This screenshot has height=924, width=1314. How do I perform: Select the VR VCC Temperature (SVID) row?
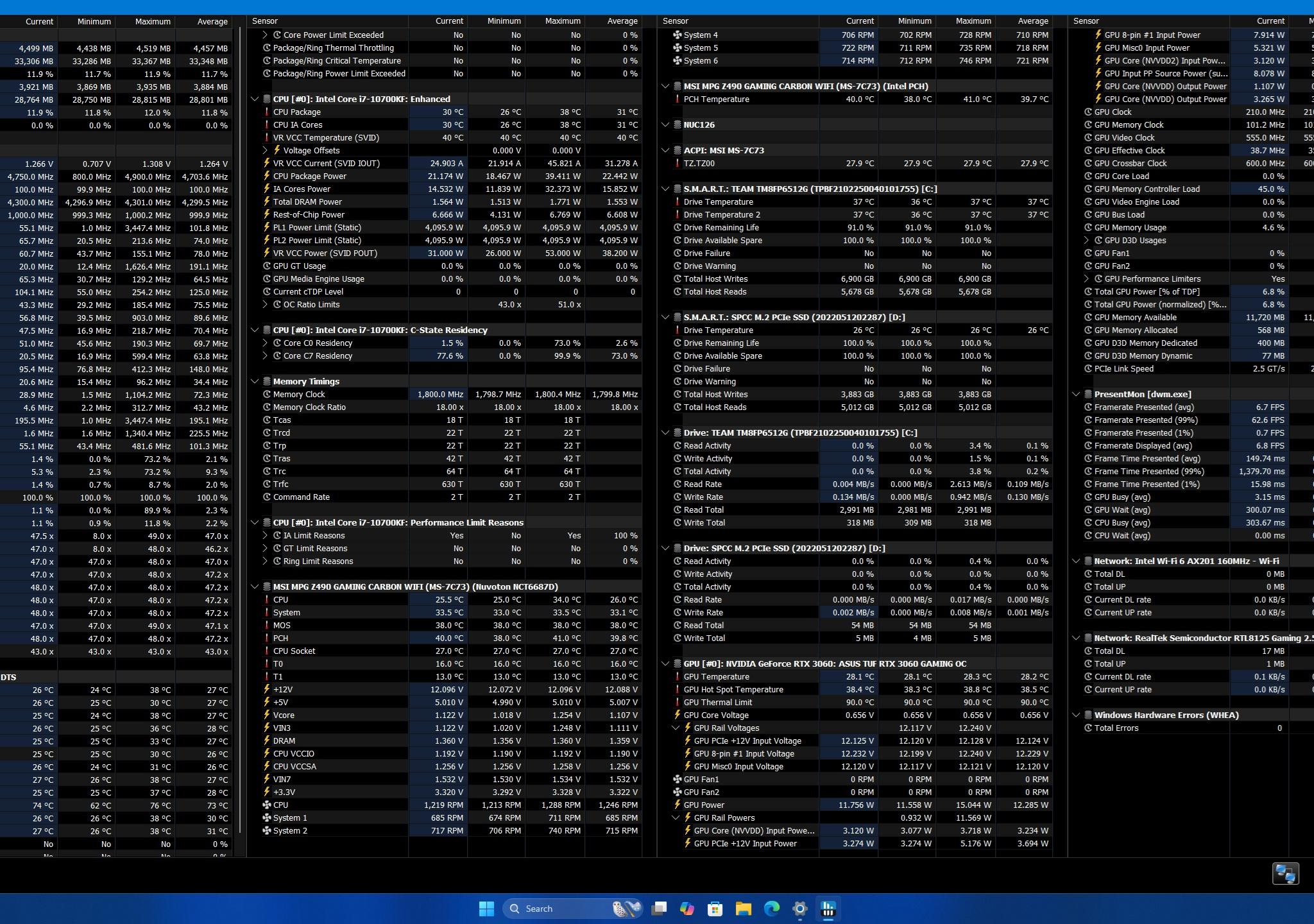click(445, 137)
